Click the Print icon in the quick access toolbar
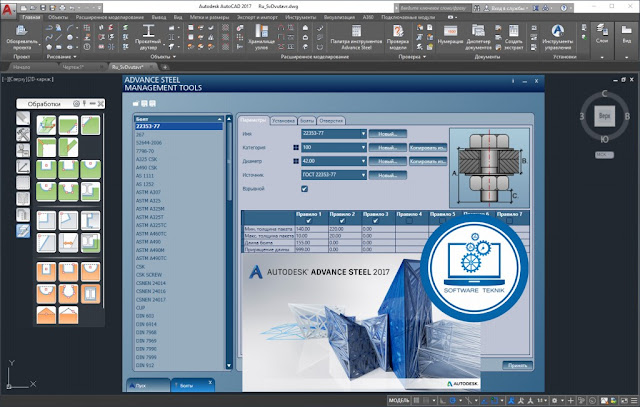The height and width of the screenshot is (407, 640). [62, 7]
